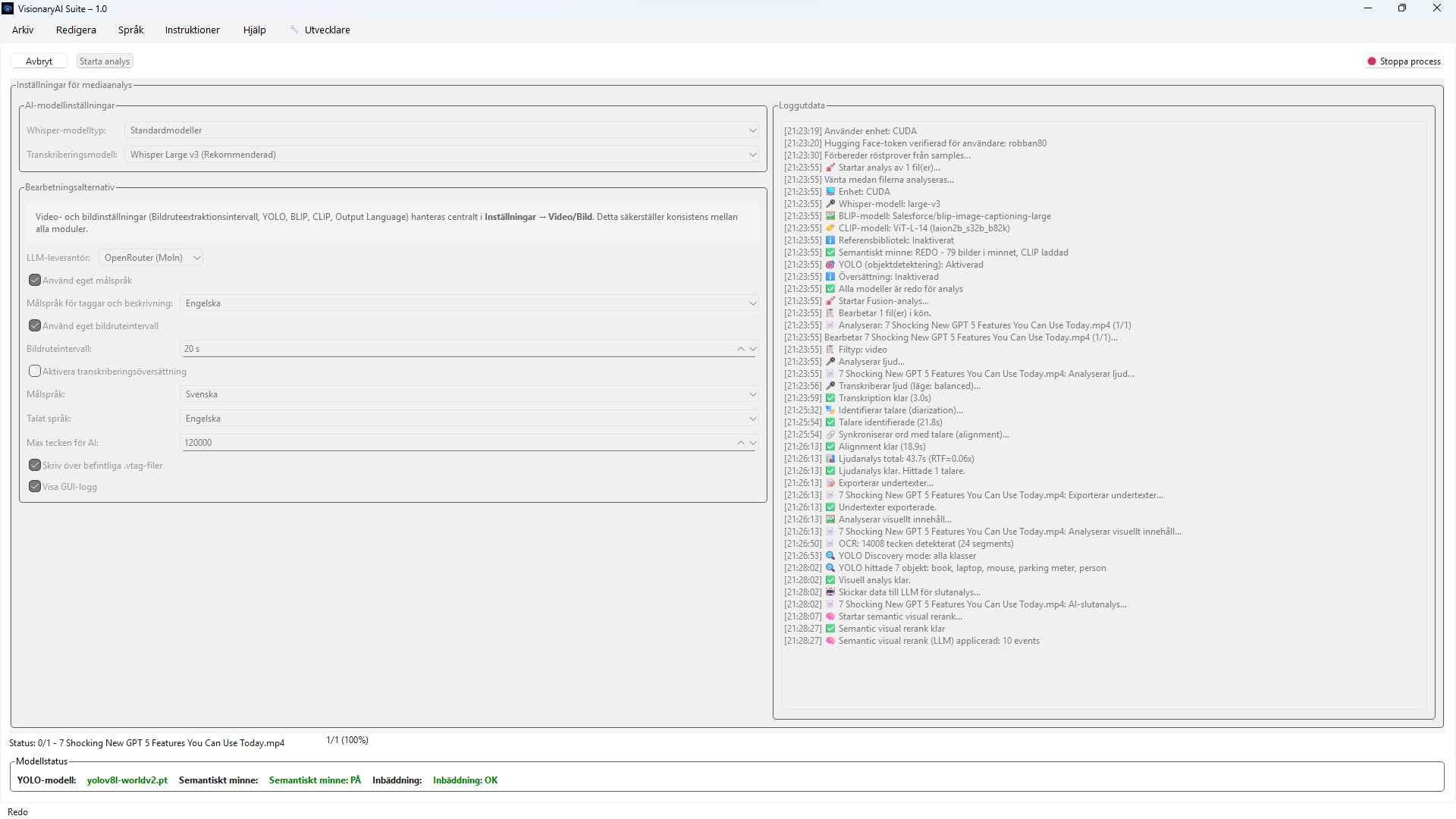Open the Talat språk Engelska dropdown

click(x=469, y=419)
